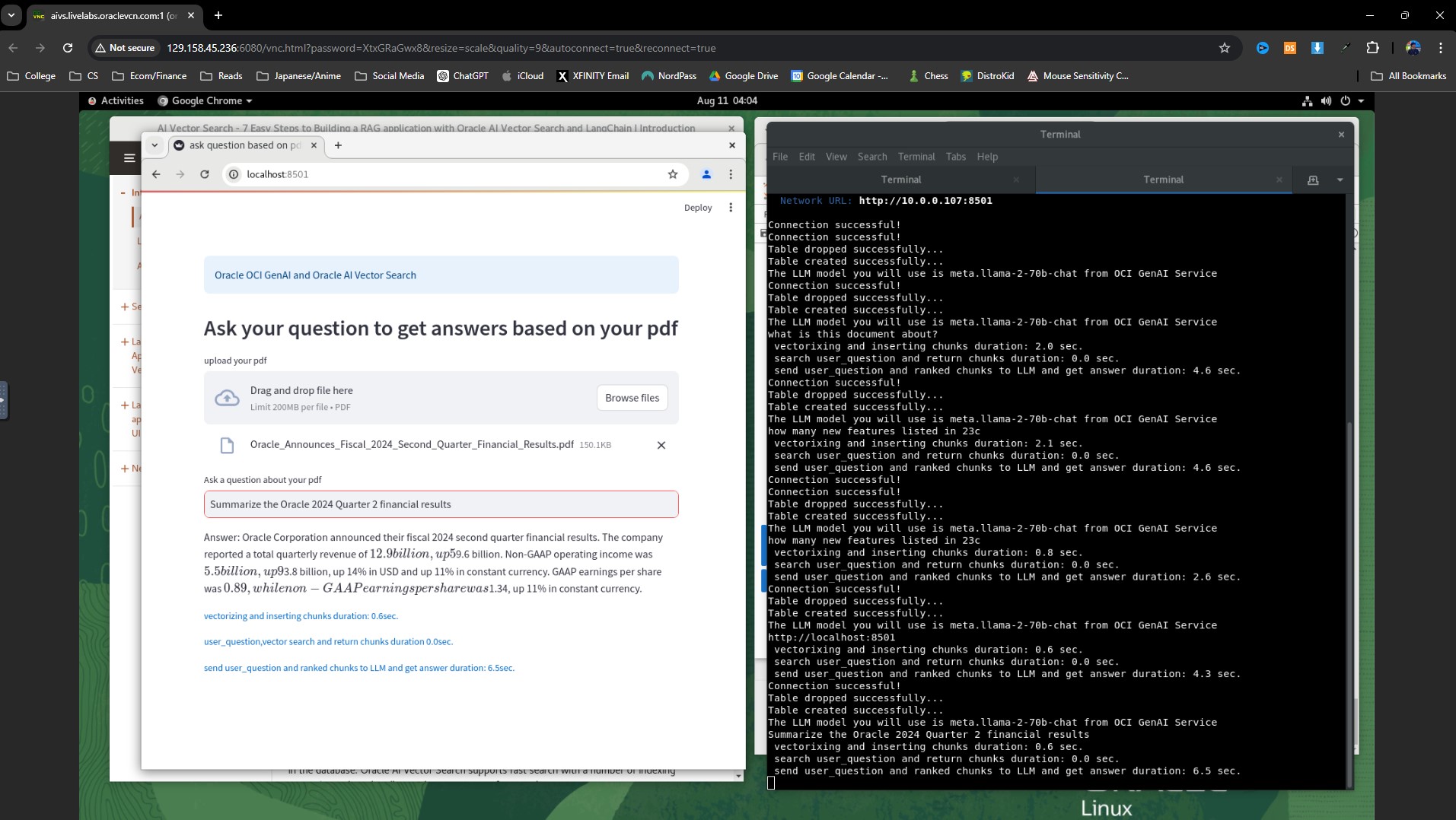Screen dimensions: 1456x820
Task: Open the Ecom/Finance bookmarks folder
Action: 149,76
